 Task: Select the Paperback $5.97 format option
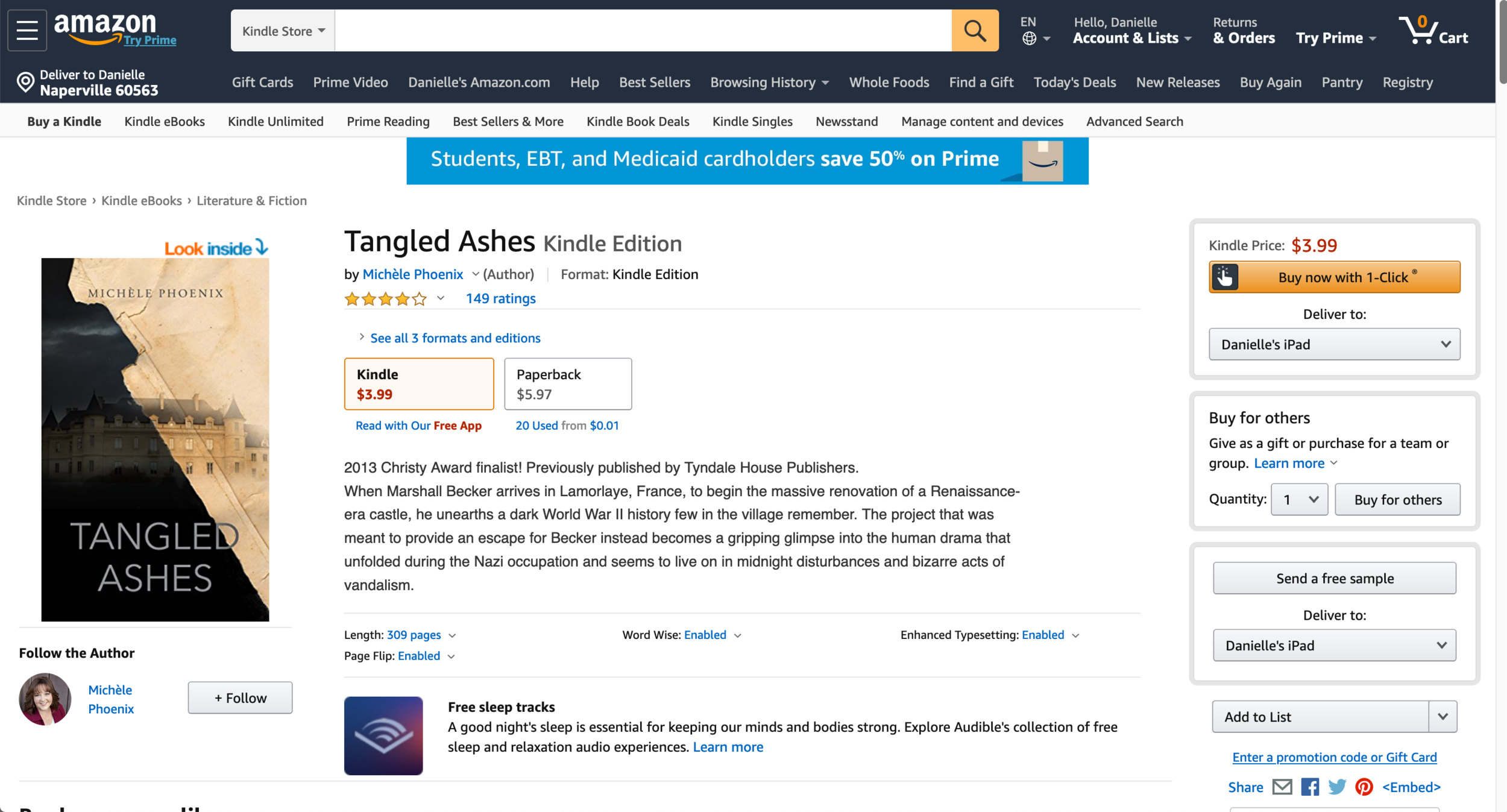click(x=568, y=384)
